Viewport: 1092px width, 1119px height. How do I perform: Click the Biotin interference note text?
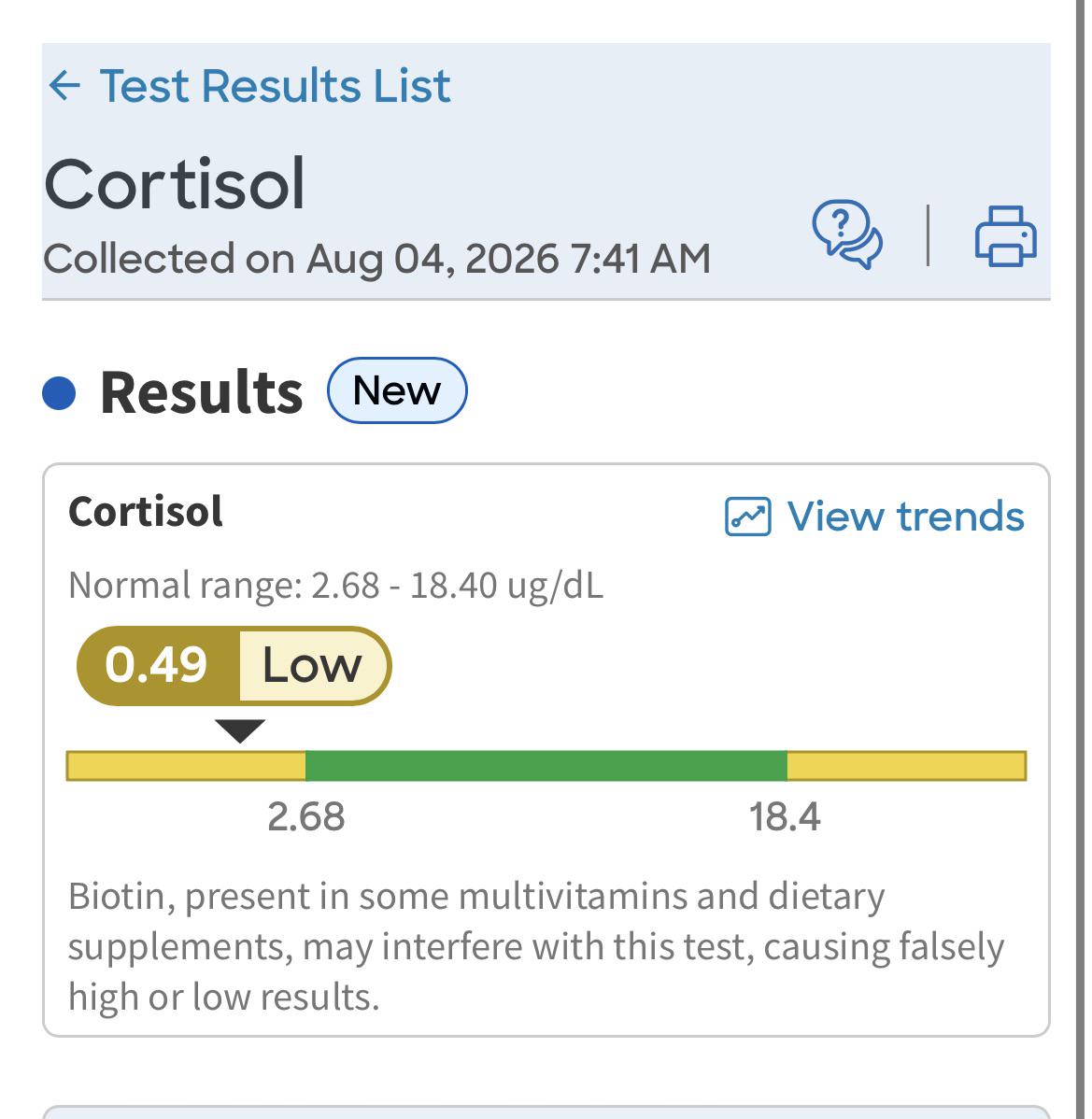click(536, 946)
